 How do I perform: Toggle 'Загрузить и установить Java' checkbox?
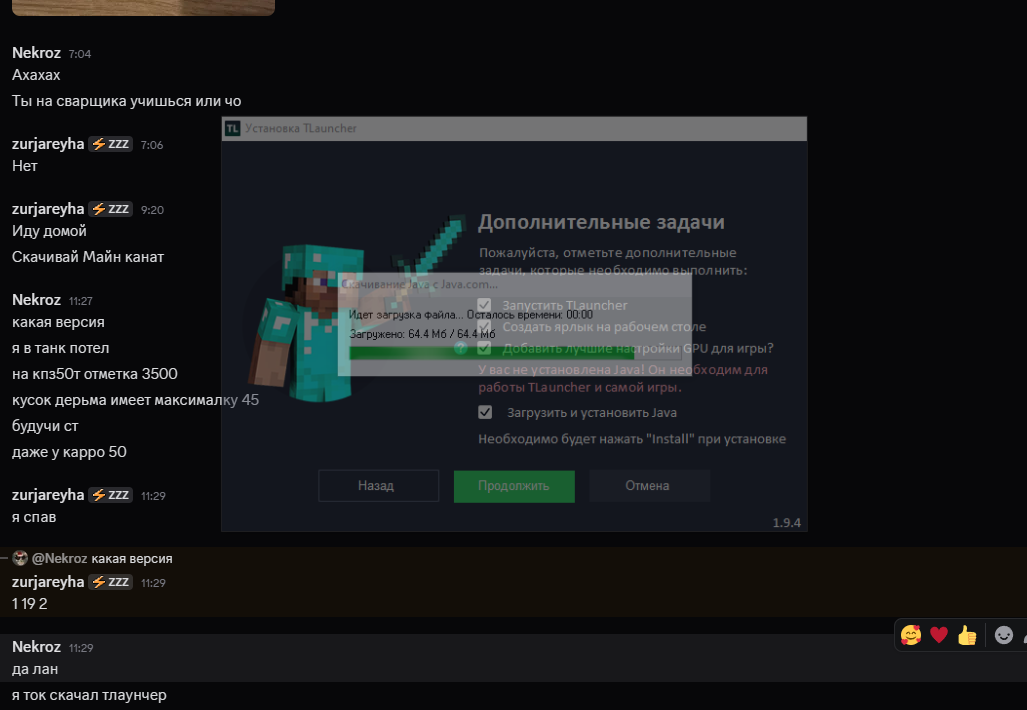coord(485,412)
